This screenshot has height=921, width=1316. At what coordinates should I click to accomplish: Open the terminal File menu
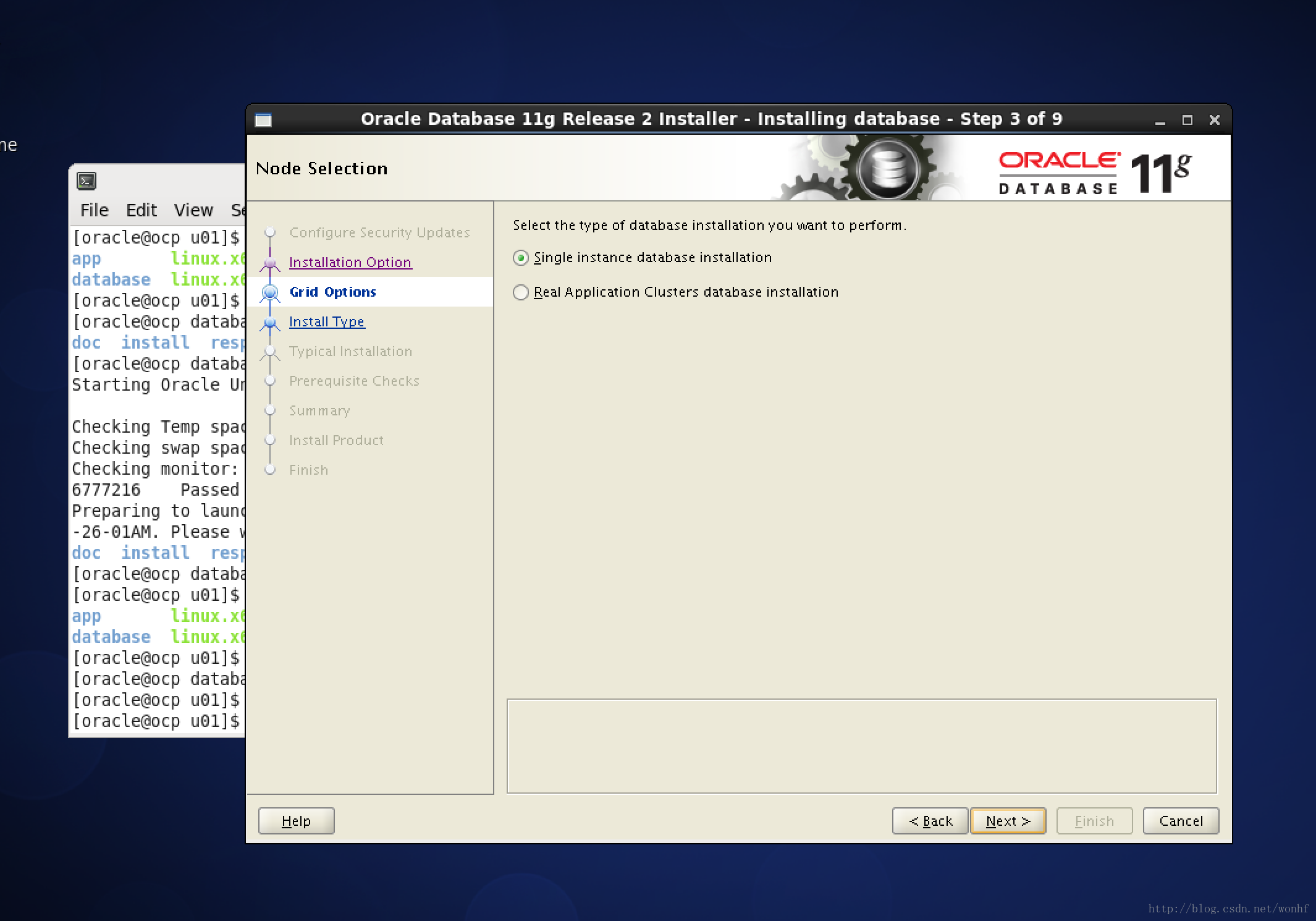pos(94,210)
